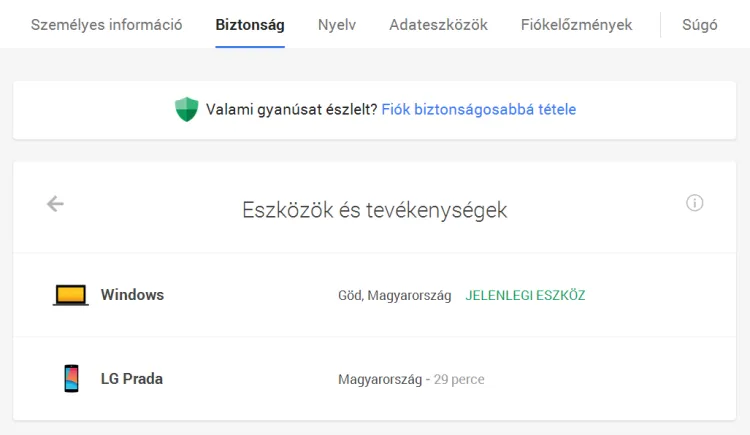
Task: Click the green security shield icon
Action: click(186, 109)
